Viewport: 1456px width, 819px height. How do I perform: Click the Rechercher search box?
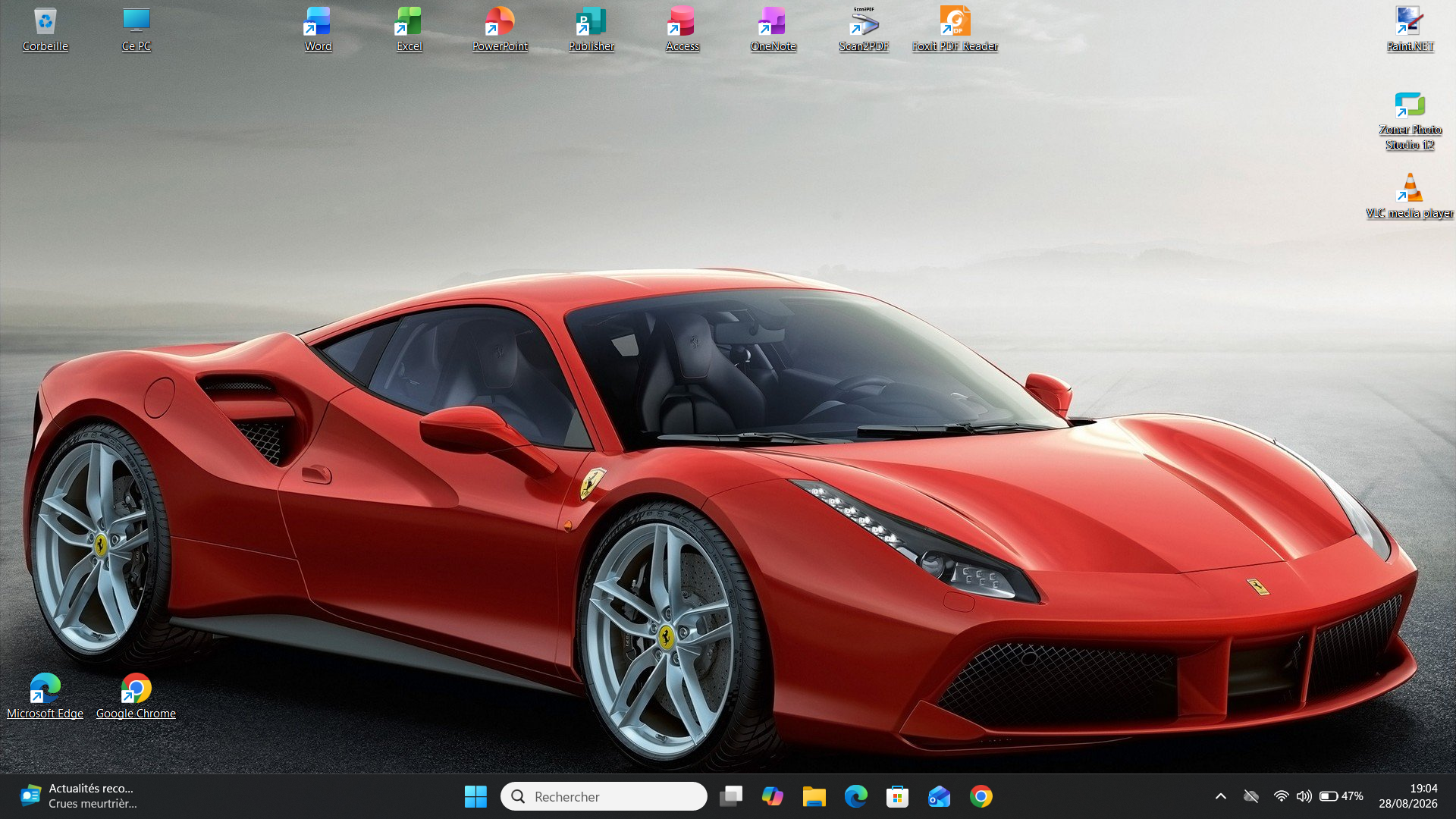(604, 796)
